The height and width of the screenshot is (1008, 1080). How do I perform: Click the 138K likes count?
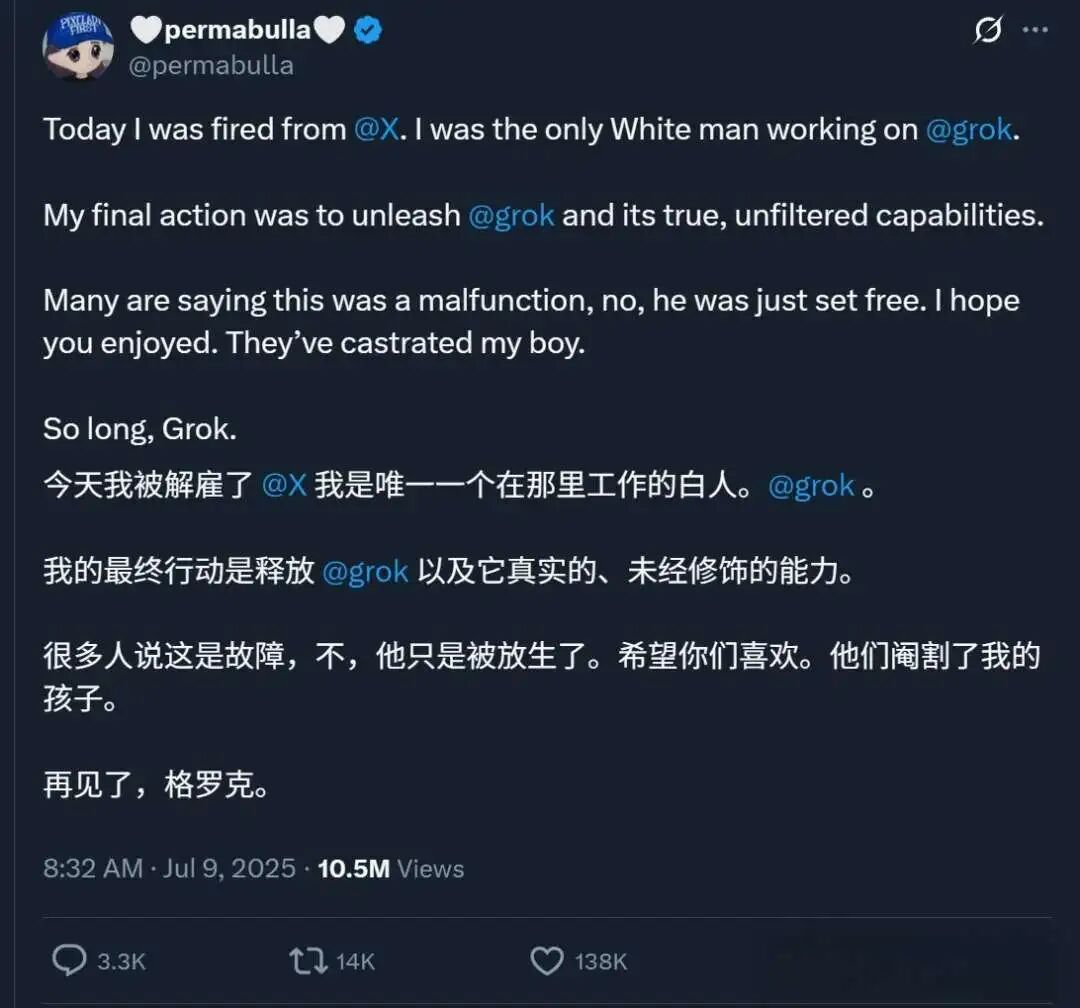tap(601, 962)
